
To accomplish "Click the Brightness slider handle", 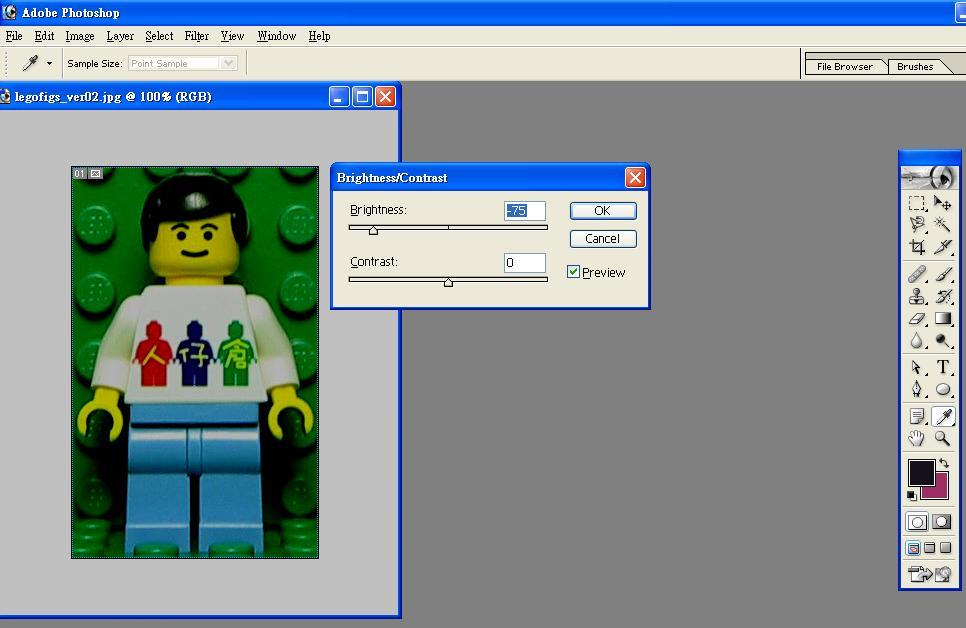I will [x=373, y=230].
